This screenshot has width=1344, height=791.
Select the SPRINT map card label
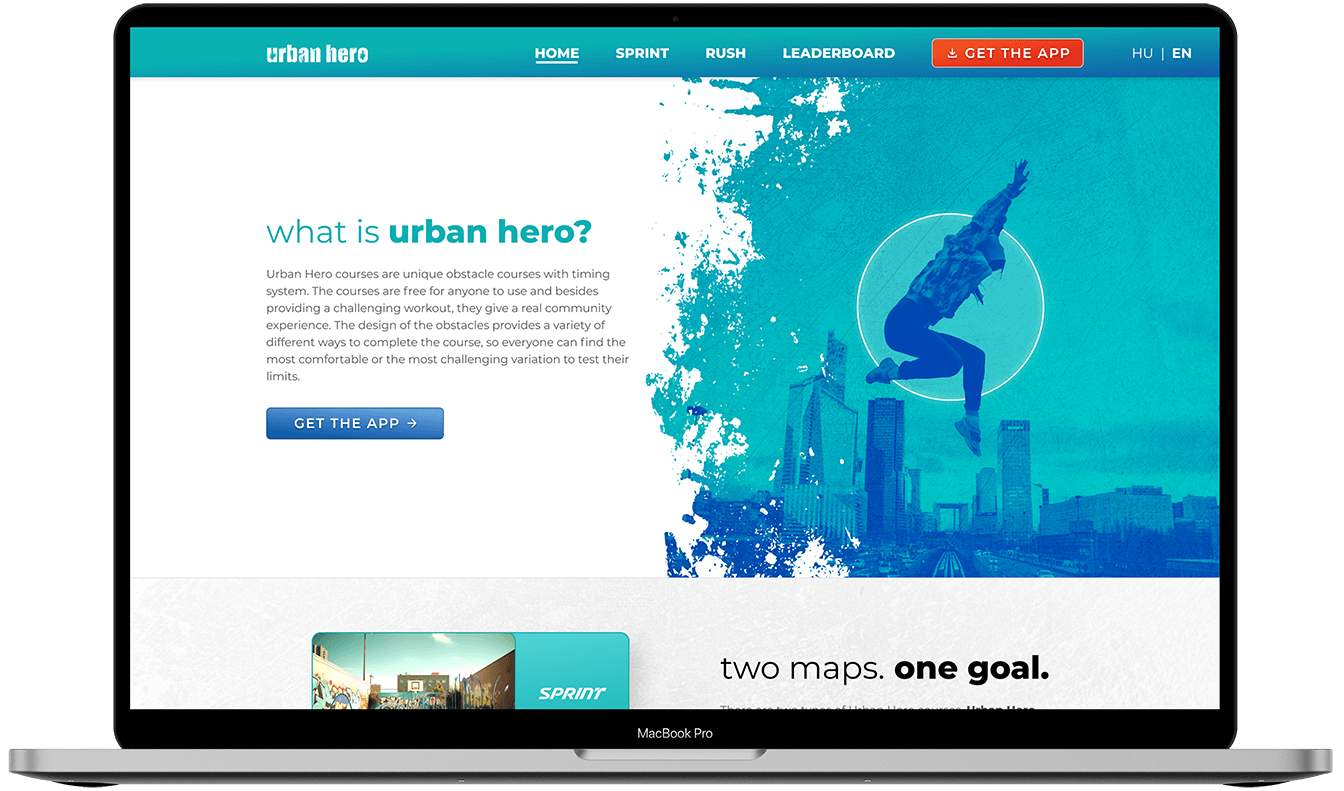[x=572, y=693]
